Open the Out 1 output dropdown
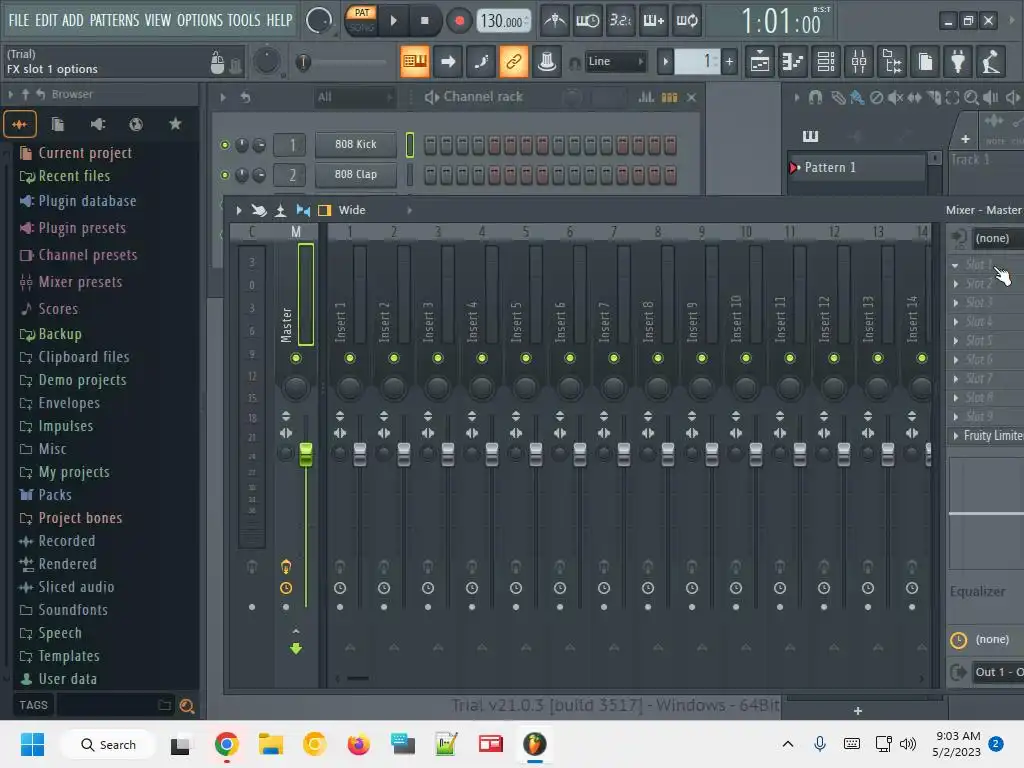This screenshot has width=1024, height=768. pos(997,672)
